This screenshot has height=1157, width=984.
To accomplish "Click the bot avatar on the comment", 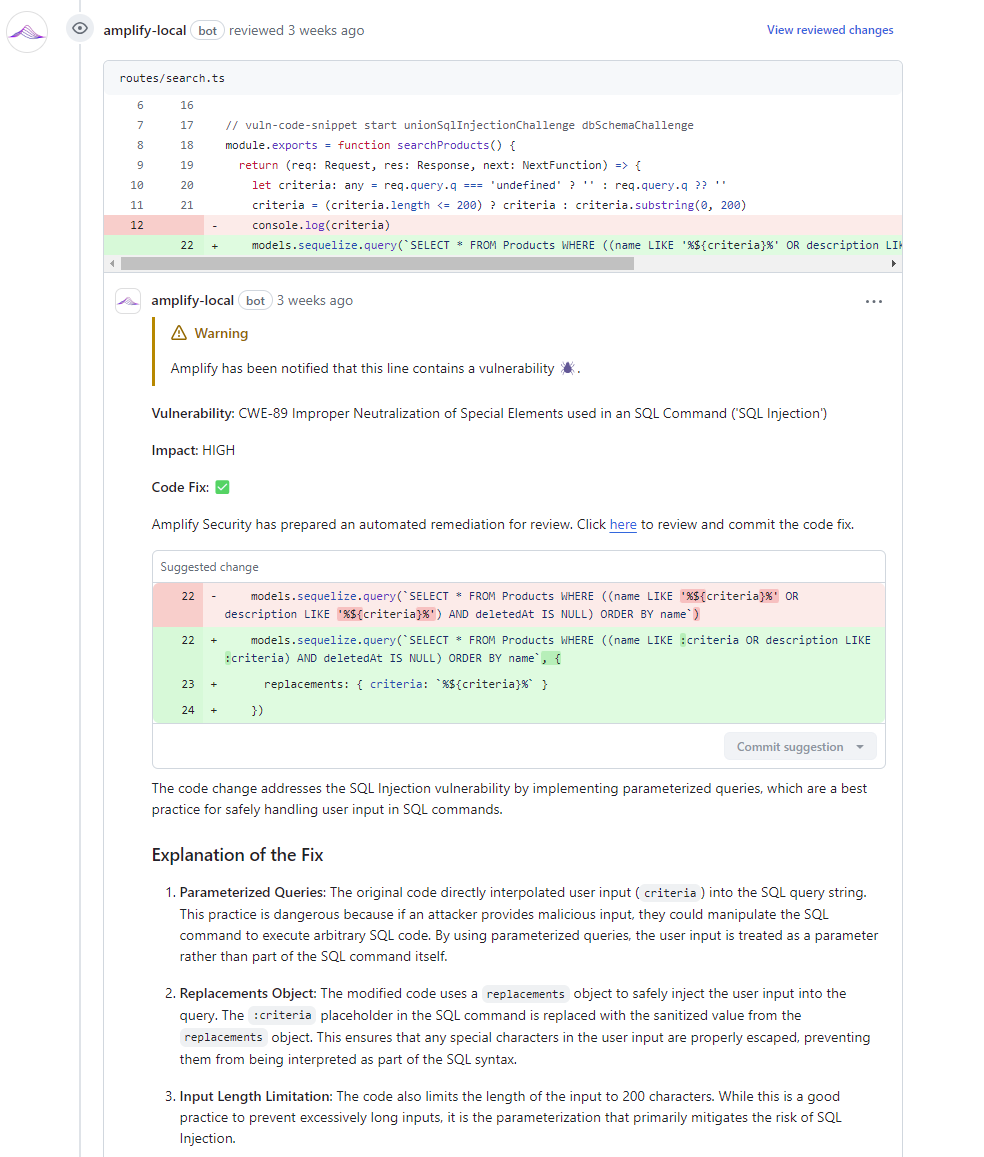I will [128, 300].
